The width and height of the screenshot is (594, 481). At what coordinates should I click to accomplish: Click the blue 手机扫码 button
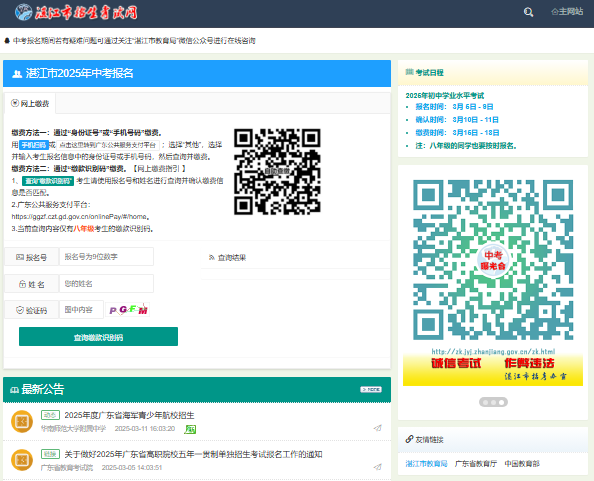tap(34, 145)
